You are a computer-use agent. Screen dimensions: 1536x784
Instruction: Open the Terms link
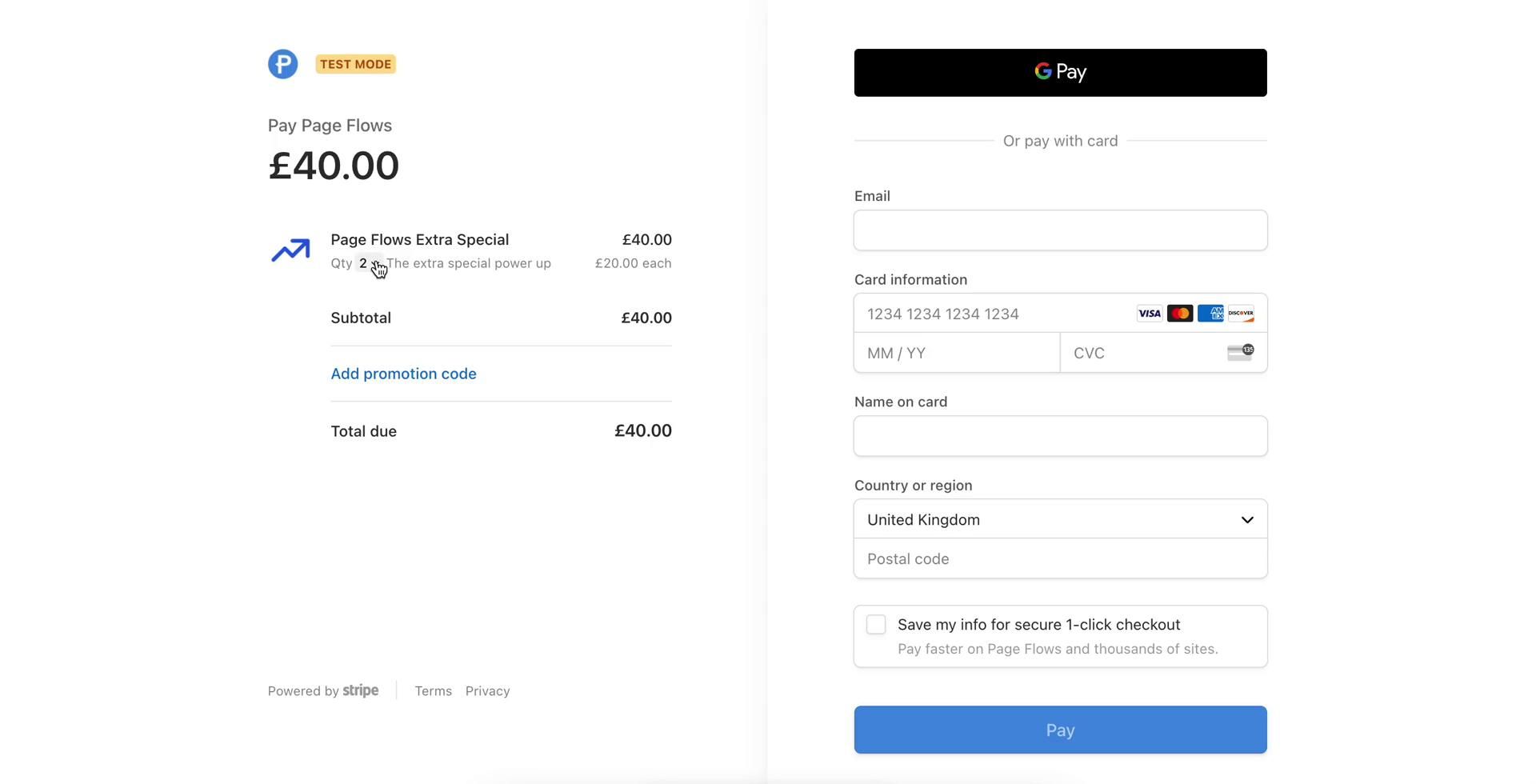click(x=433, y=691)
